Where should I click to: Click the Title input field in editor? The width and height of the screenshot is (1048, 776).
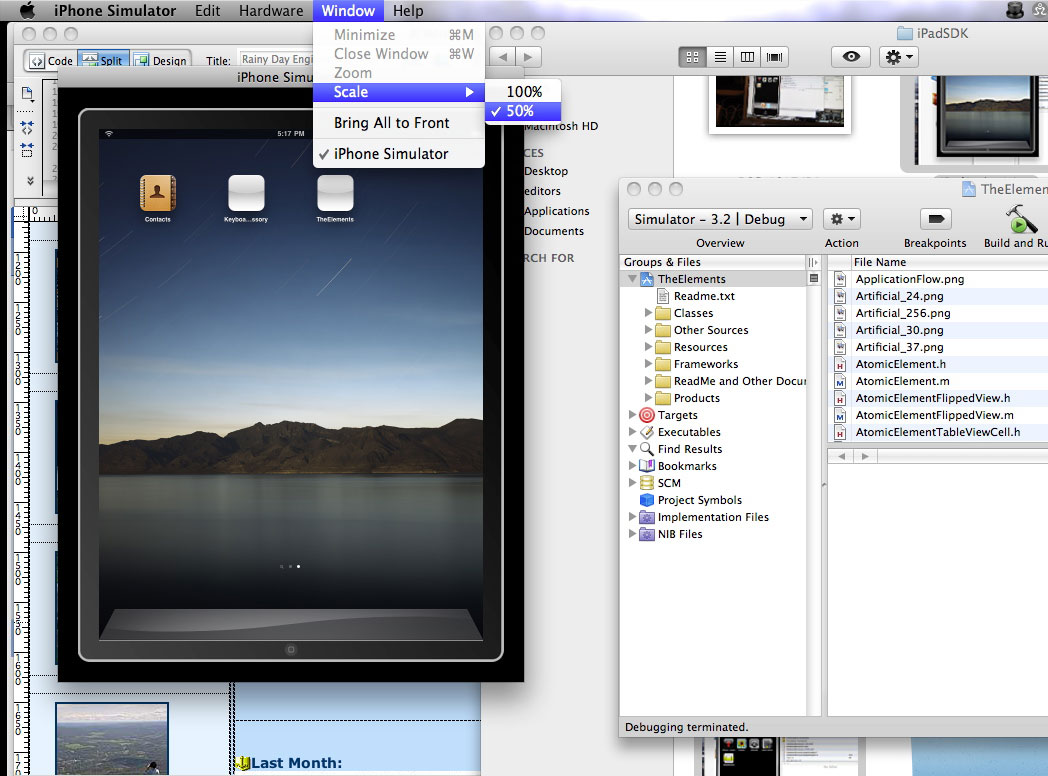pos(276,59)
